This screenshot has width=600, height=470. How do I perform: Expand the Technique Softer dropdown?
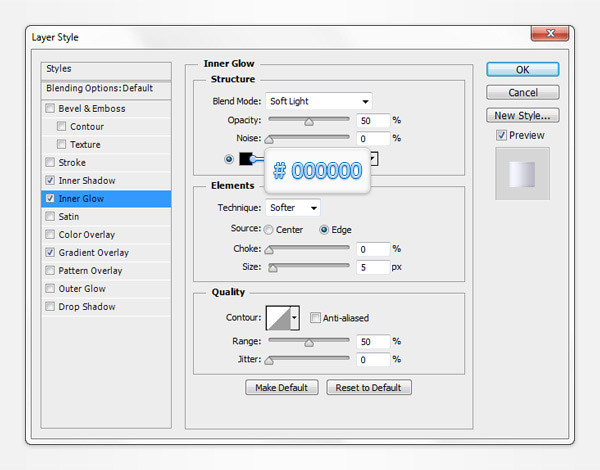[293, 208]
